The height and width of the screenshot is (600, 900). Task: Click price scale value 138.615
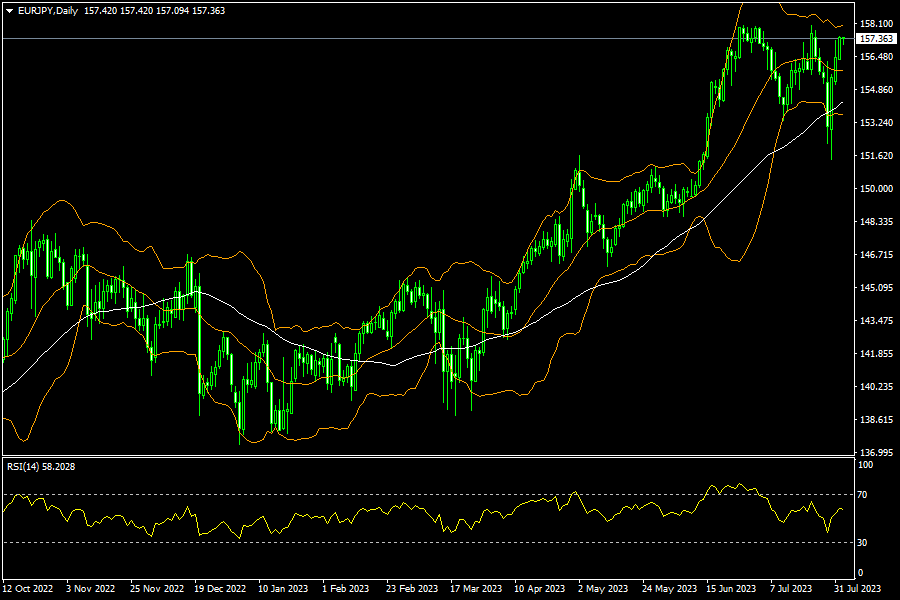pos(876,420)
